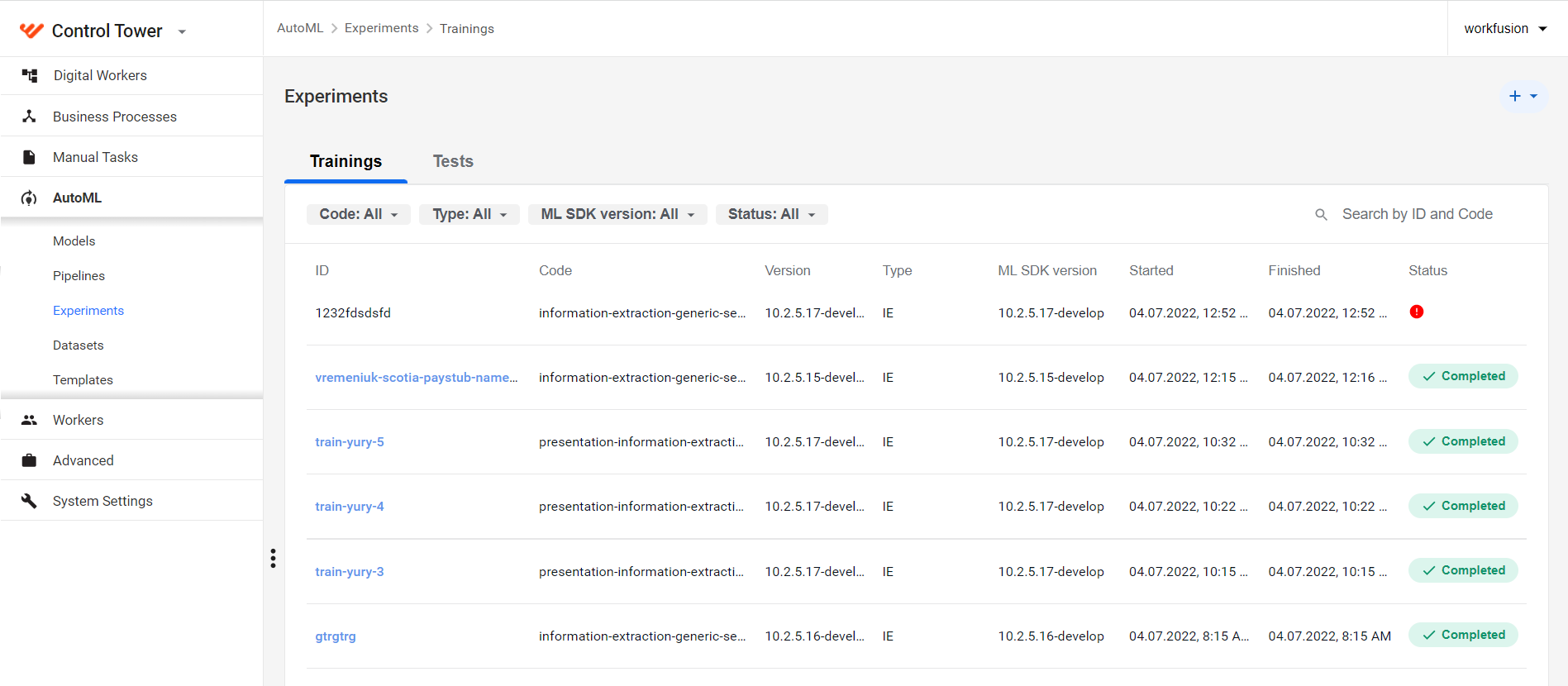Go to Datasets under AutoML
1568x686 pixels.
pos(78,345)
